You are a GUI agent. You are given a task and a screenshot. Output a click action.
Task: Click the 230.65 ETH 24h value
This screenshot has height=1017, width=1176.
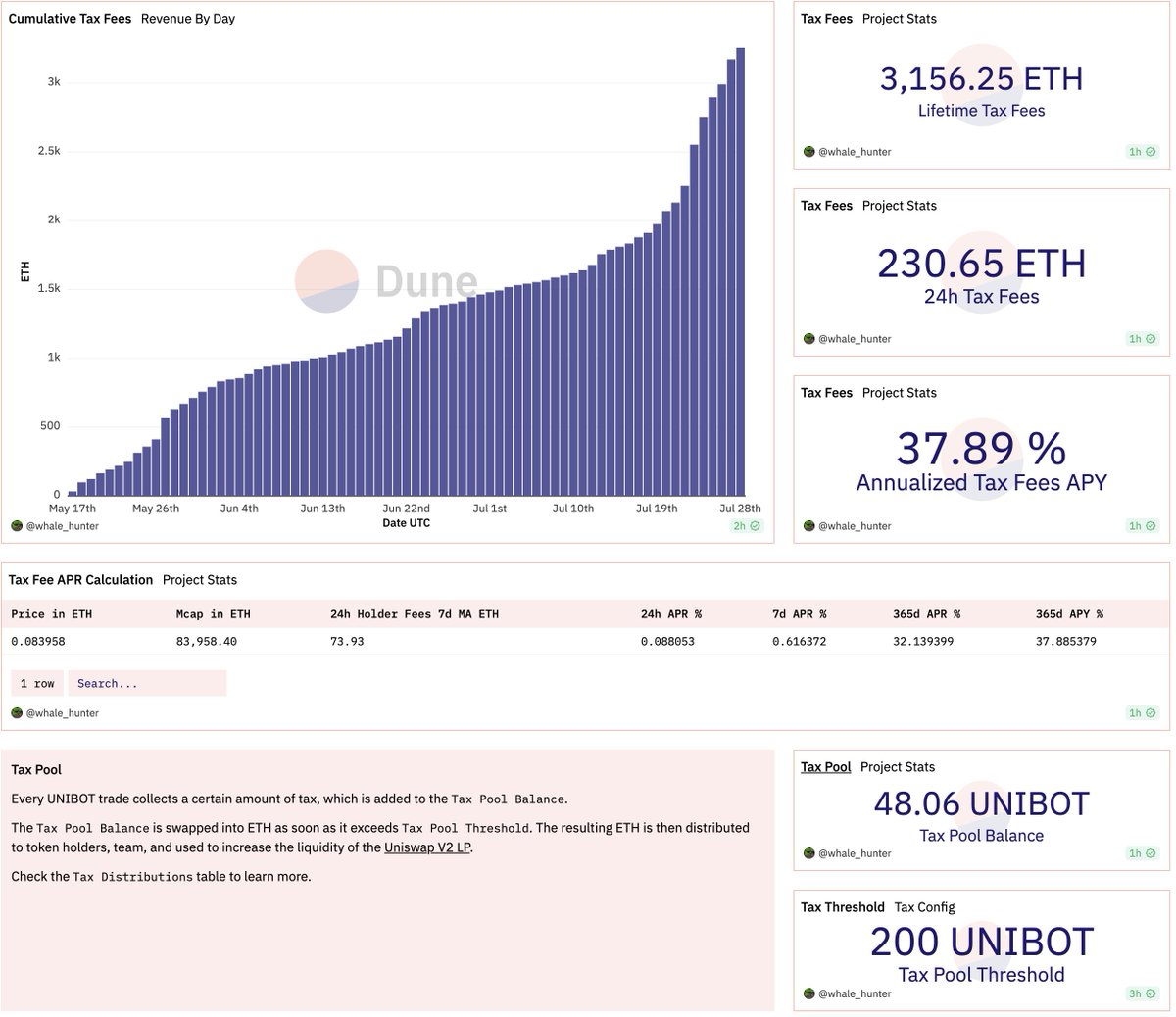pyautogui.click(x=981, y=264)
